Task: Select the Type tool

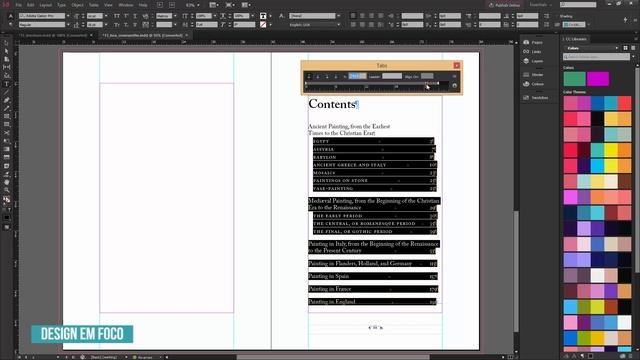Action: tap(7, 84)
